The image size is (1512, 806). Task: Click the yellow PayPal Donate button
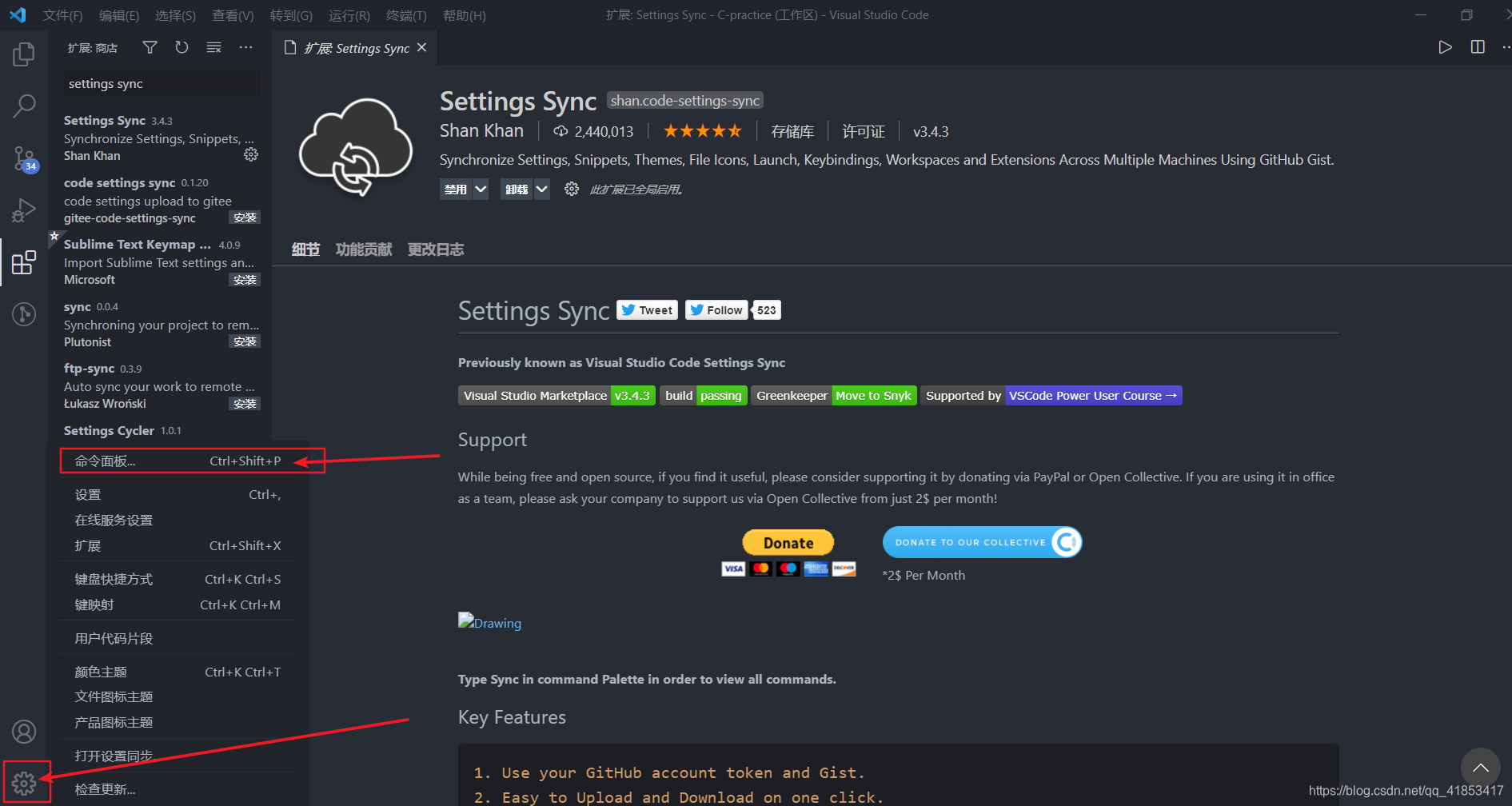[788, 543]
